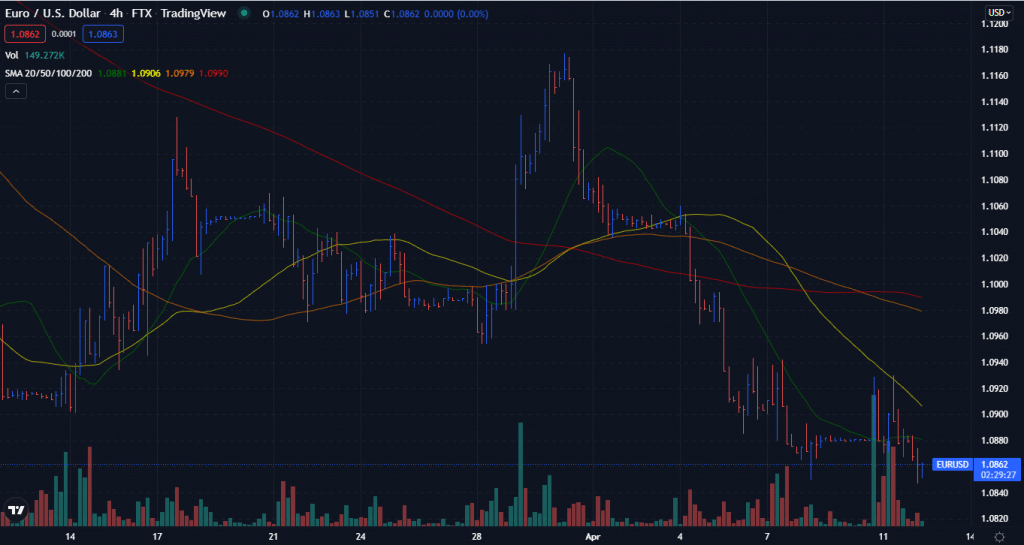
Task: Click the green market status dot
Action: pos(244,12)
